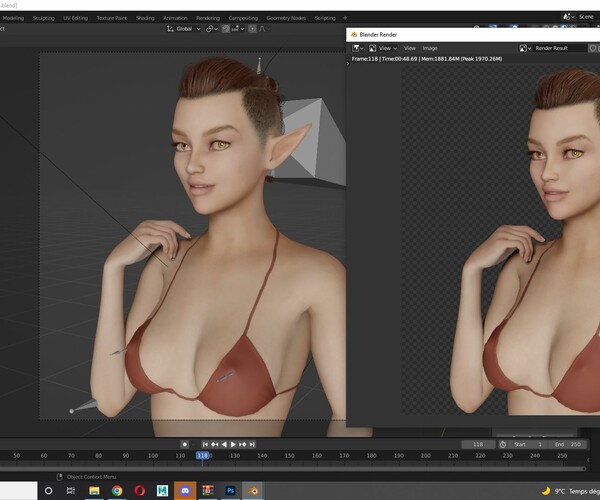Jump to the timeline start frame

(205, 445)
